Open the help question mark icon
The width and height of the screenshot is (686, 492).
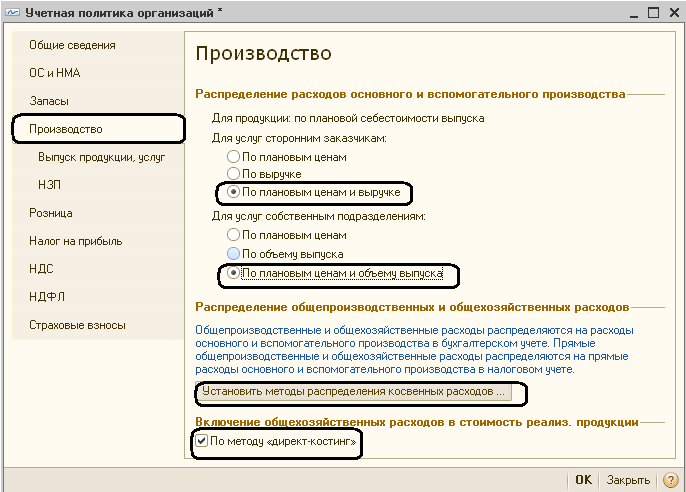(x=671, y=480)
